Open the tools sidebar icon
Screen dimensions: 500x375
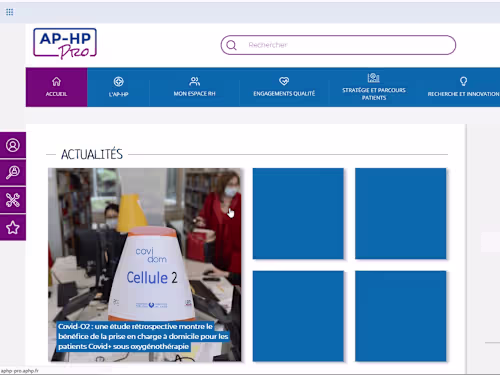[13, 200]
